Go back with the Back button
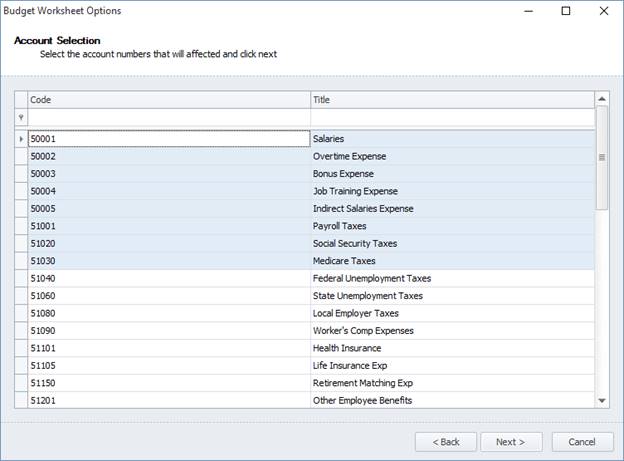The width and height of the screenshot is (624, 461). pyautogui.click(x=445, y=441)
